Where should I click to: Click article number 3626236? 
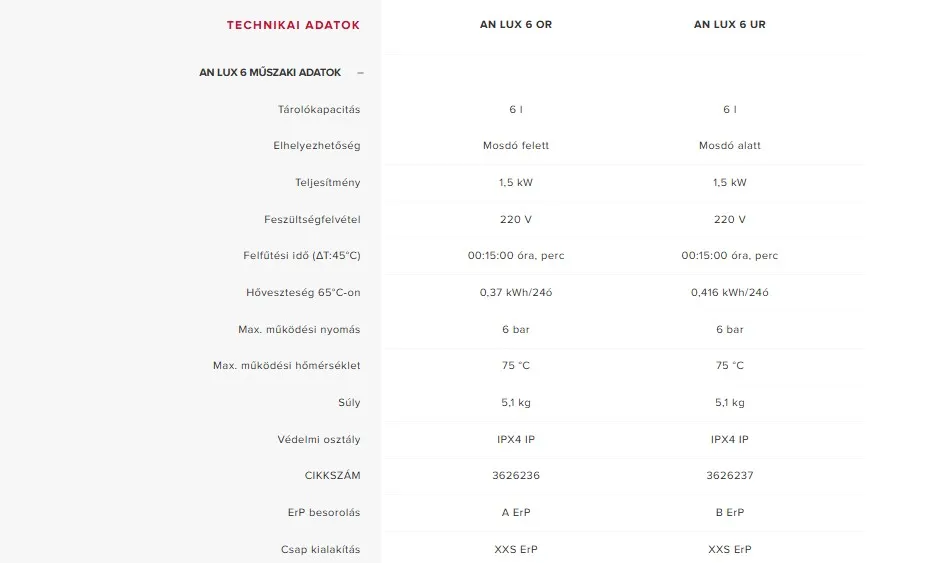tap(516, 476)
